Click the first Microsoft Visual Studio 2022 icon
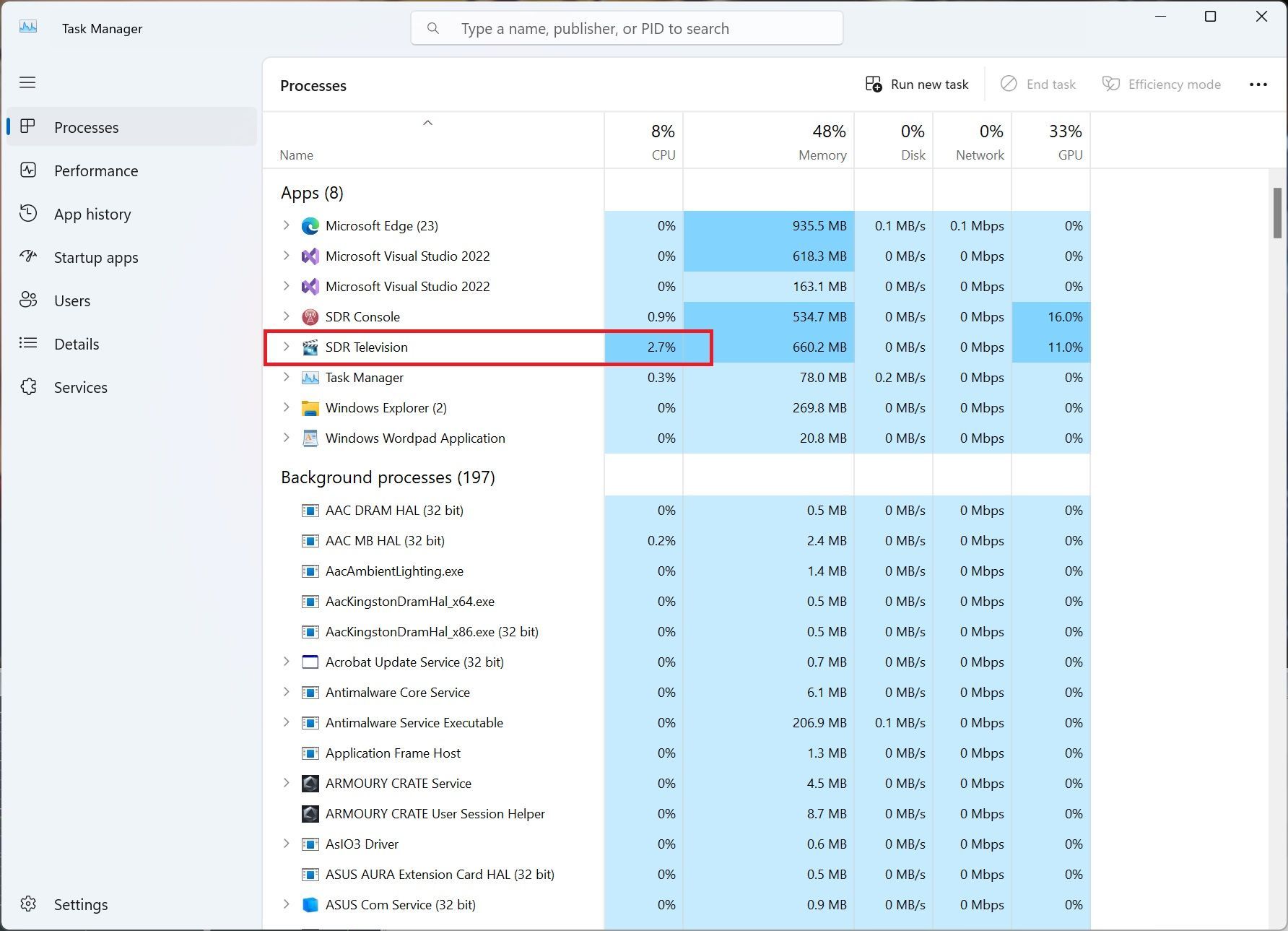 [310, 256]
